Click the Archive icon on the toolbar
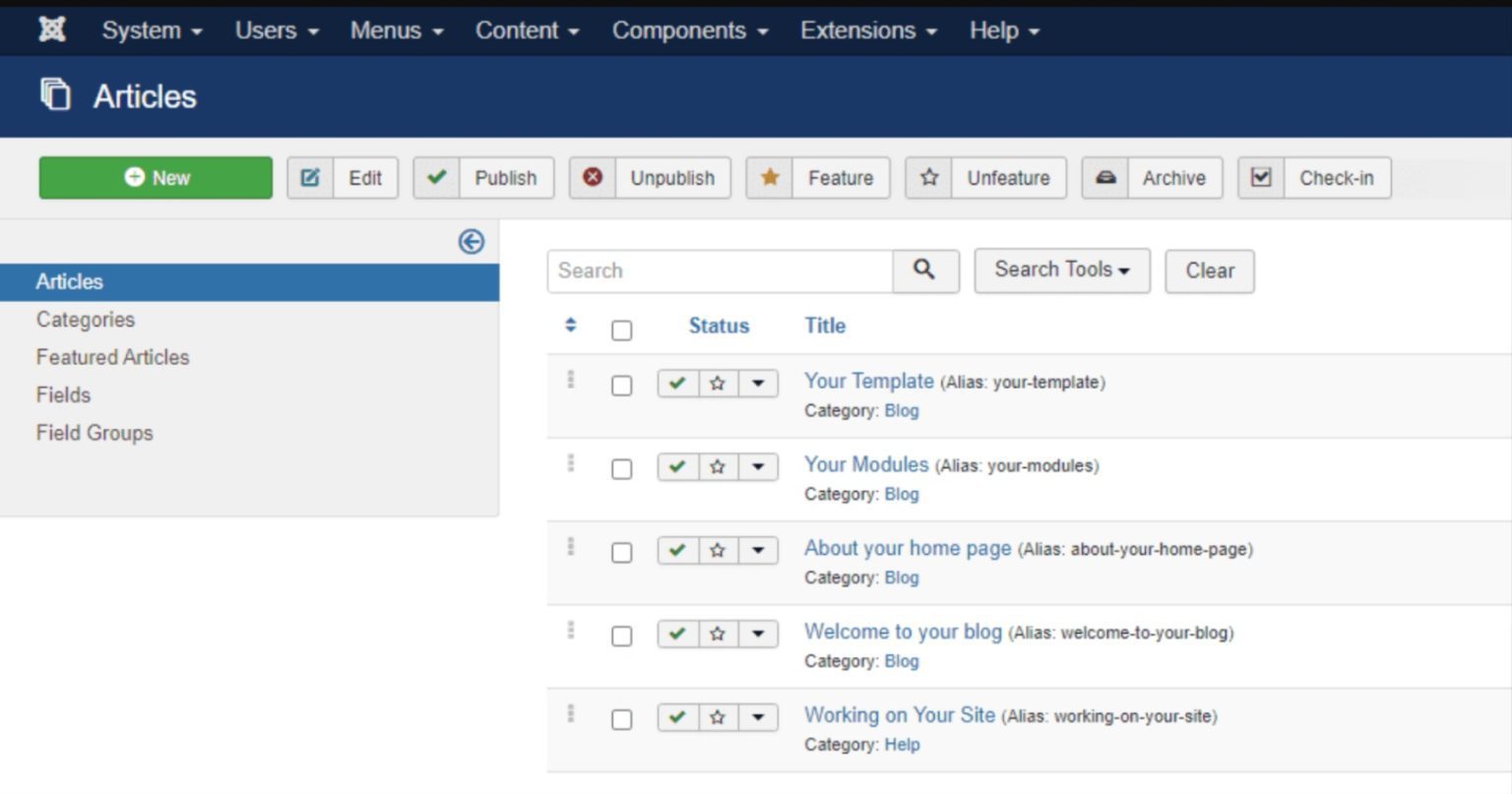The width and height of the screenshot is (1512, 794). (x=1106, y=178)
